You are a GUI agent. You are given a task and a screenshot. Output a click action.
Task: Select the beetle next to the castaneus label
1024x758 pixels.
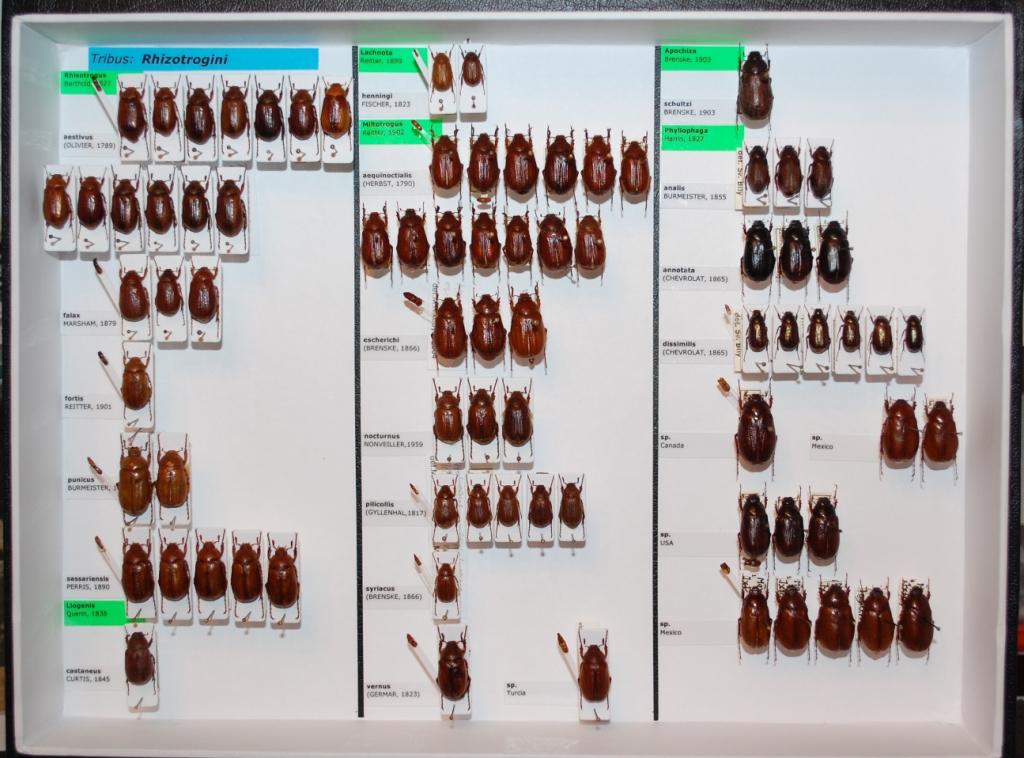(x=139, y=658)
